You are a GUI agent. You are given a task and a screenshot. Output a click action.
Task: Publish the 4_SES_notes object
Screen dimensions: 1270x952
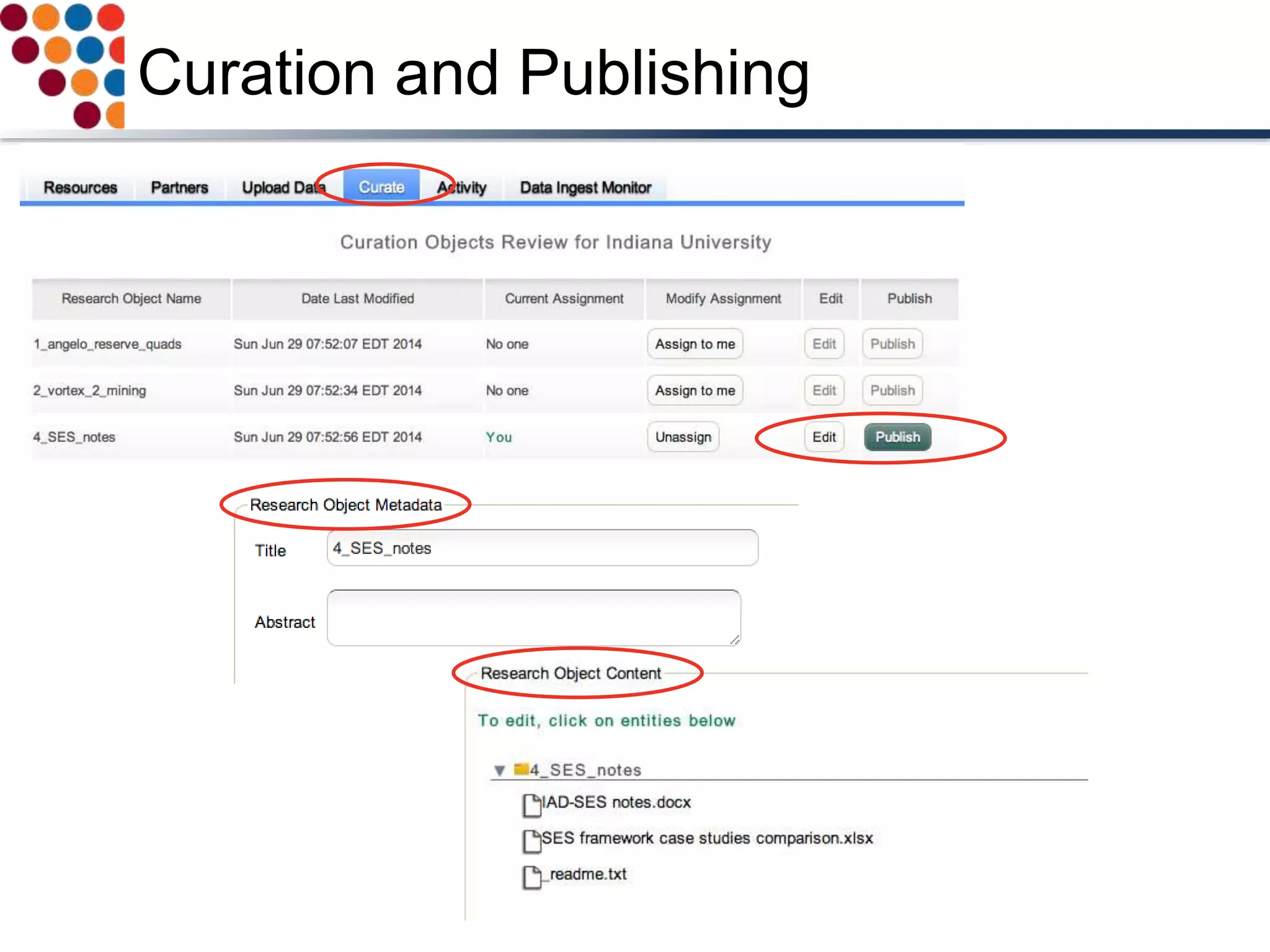pyautogui.click(x=897, y=437)
